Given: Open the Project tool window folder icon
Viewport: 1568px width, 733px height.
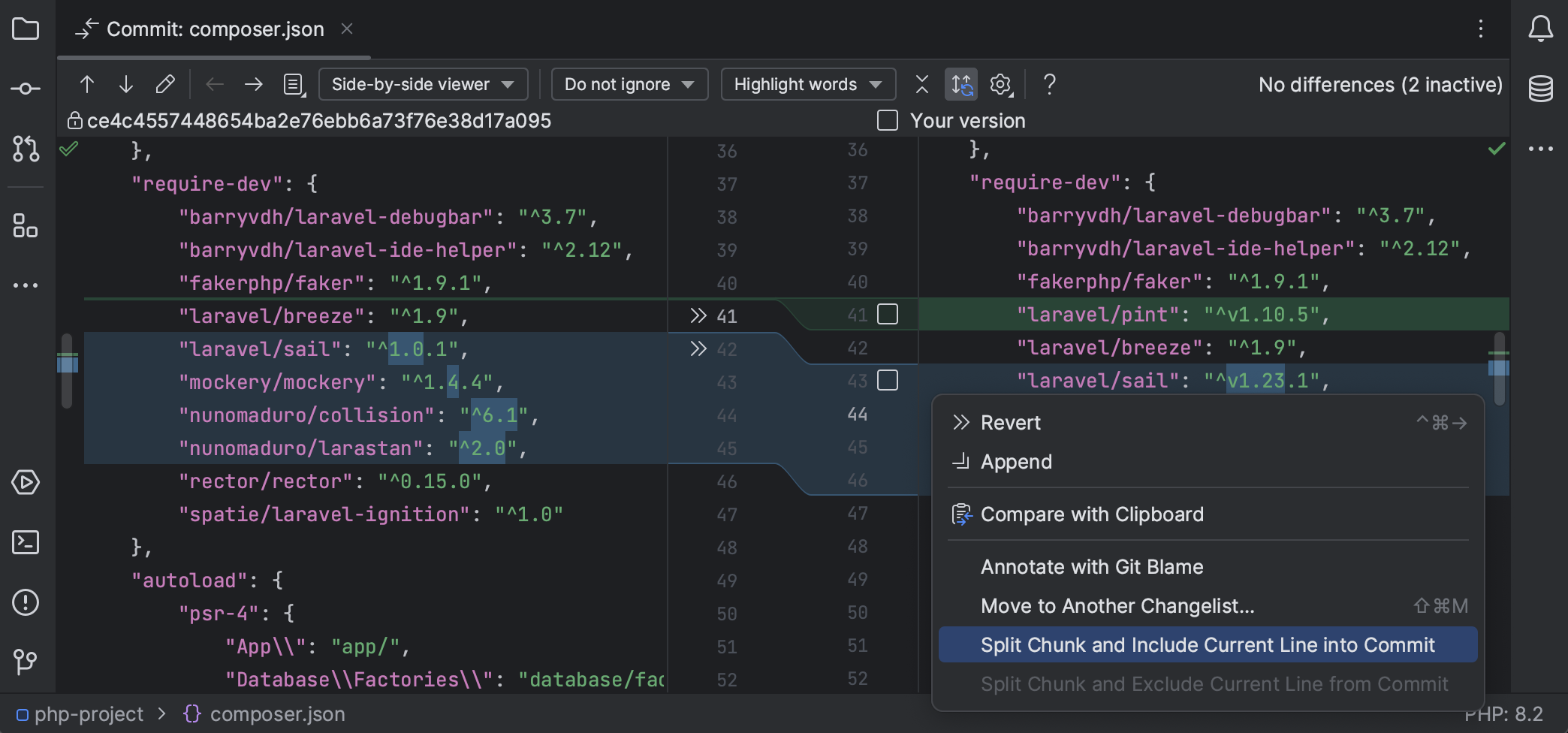Looking at the screenshot, I should [x=26, y=29].
